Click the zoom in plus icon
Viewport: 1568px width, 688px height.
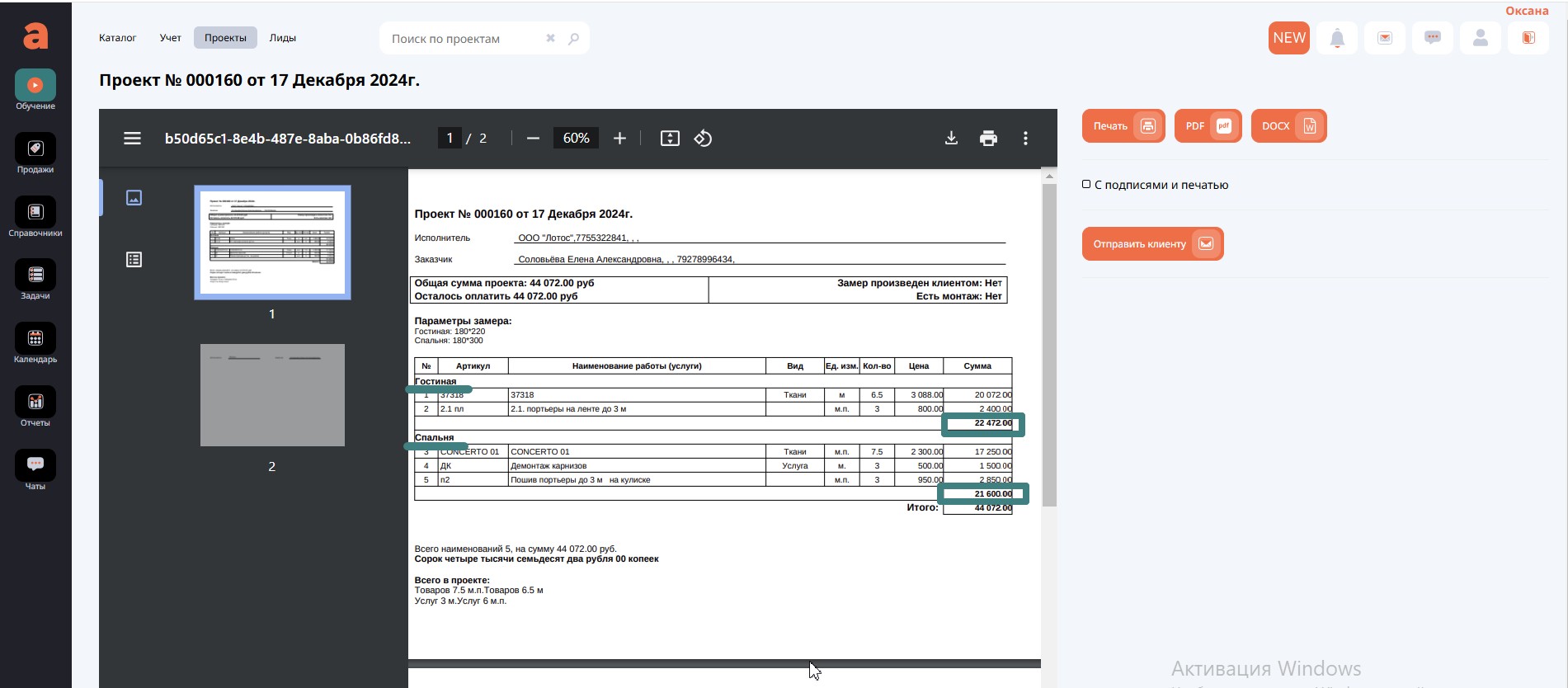tap(619, 139)
